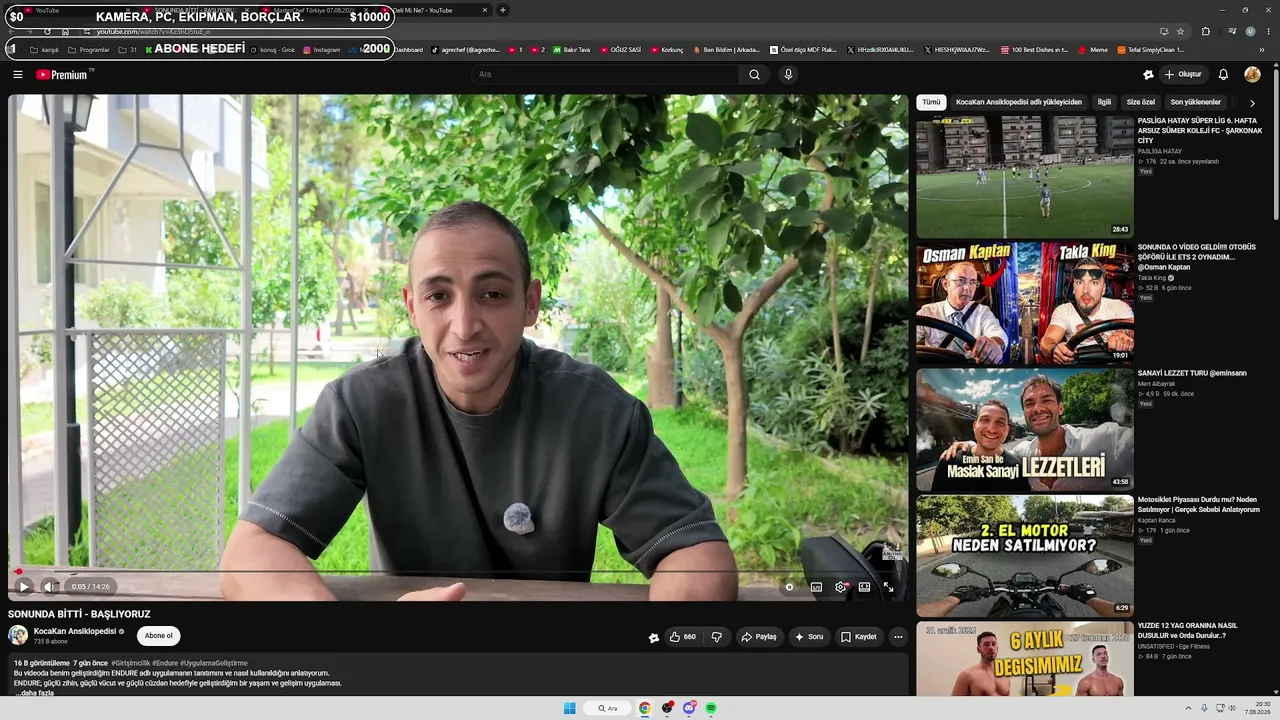Open Spotify from the taskbar

coord(711,708)
